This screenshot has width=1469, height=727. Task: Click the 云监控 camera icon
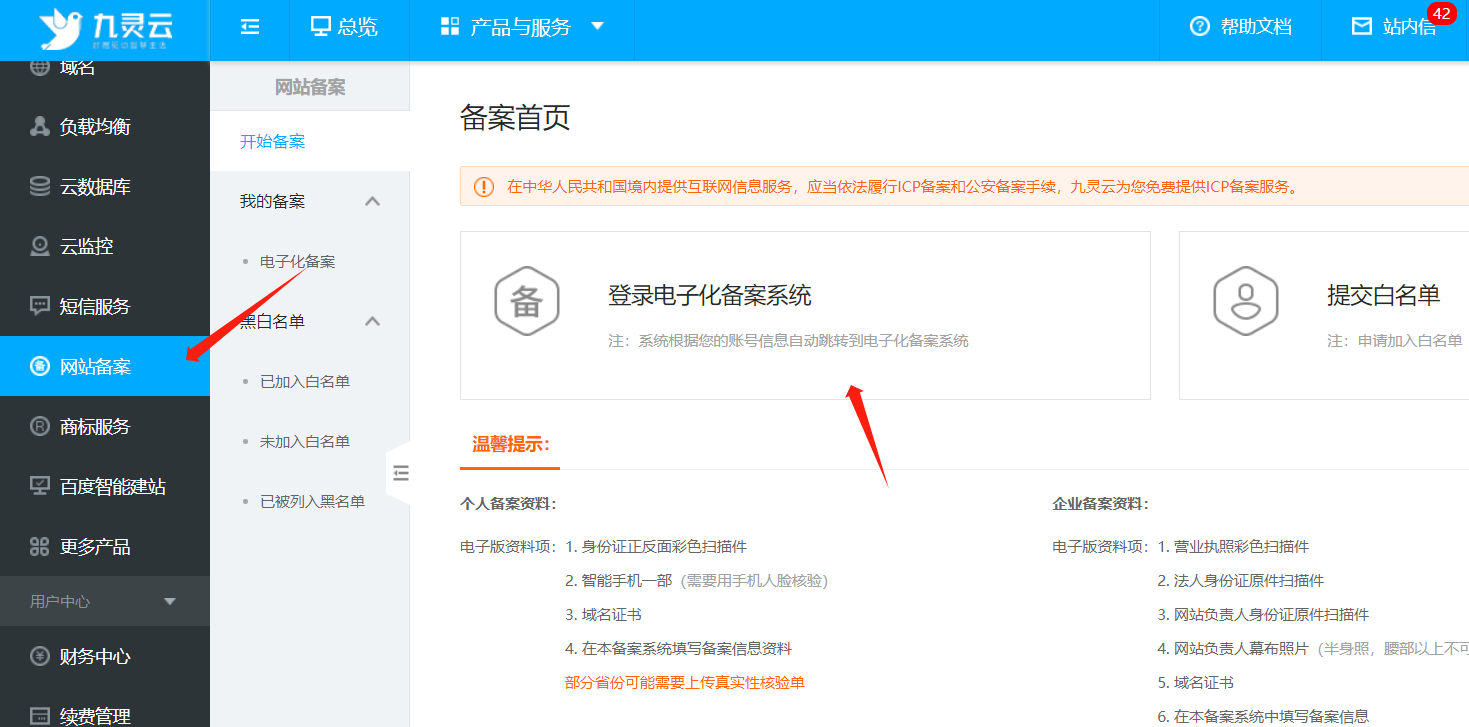click(x=40, y=247)
